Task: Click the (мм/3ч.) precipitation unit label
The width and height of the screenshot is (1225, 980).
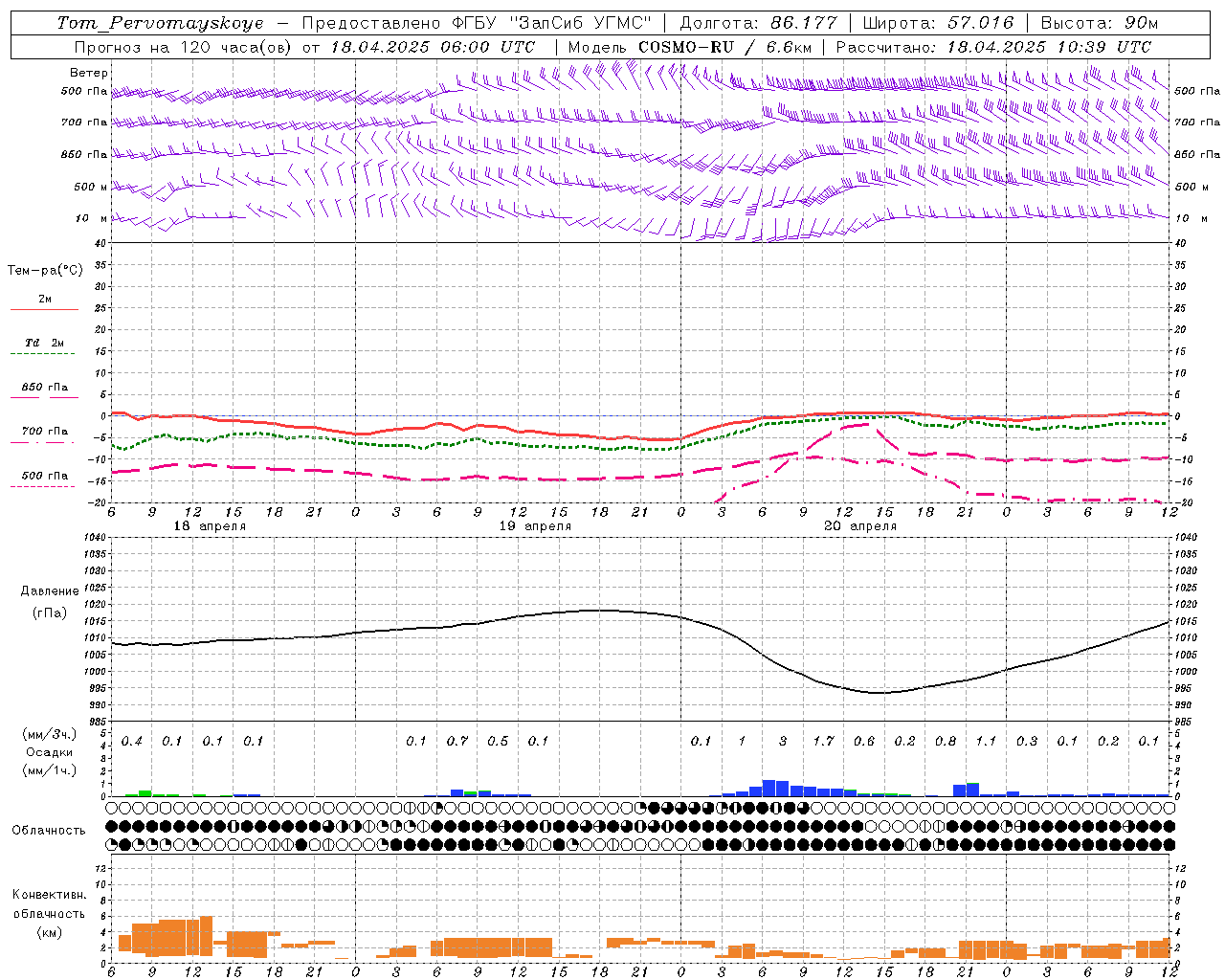Action: pos(49,734)
